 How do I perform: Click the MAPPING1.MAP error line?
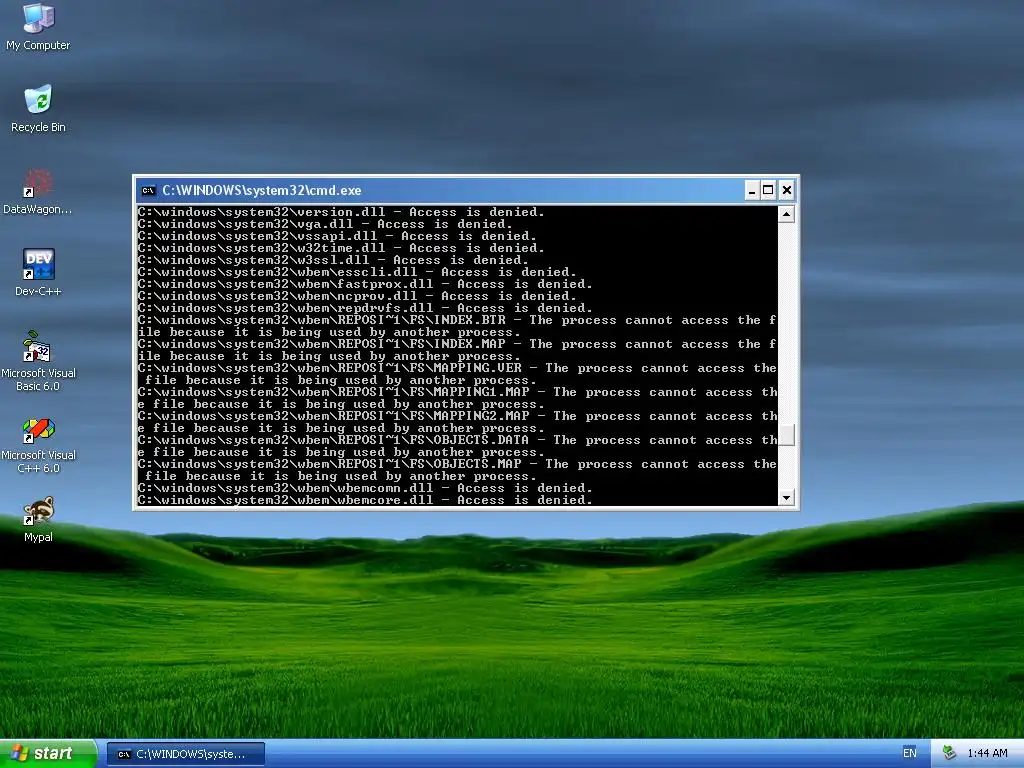457,398
